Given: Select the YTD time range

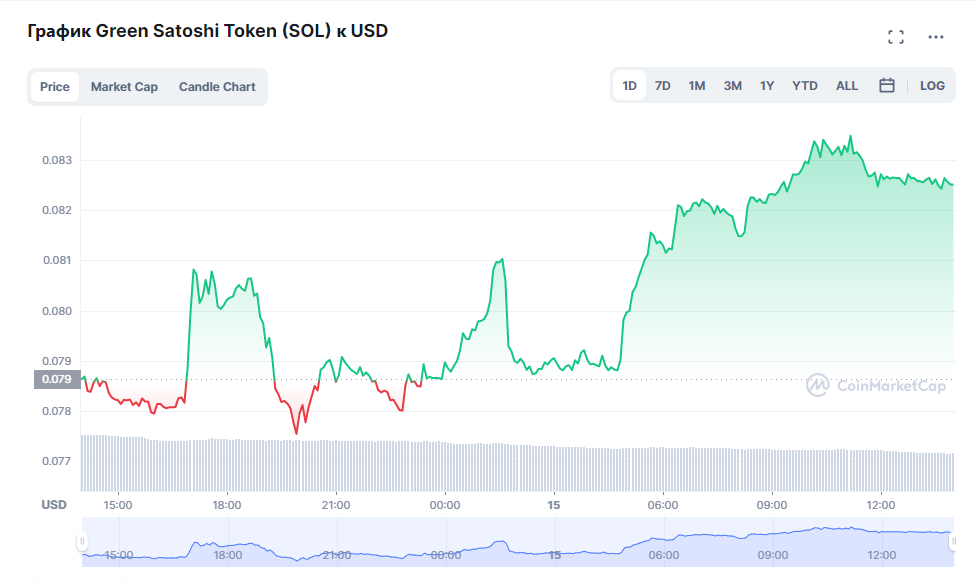Looking at the screenshot, I should (804, 86).
